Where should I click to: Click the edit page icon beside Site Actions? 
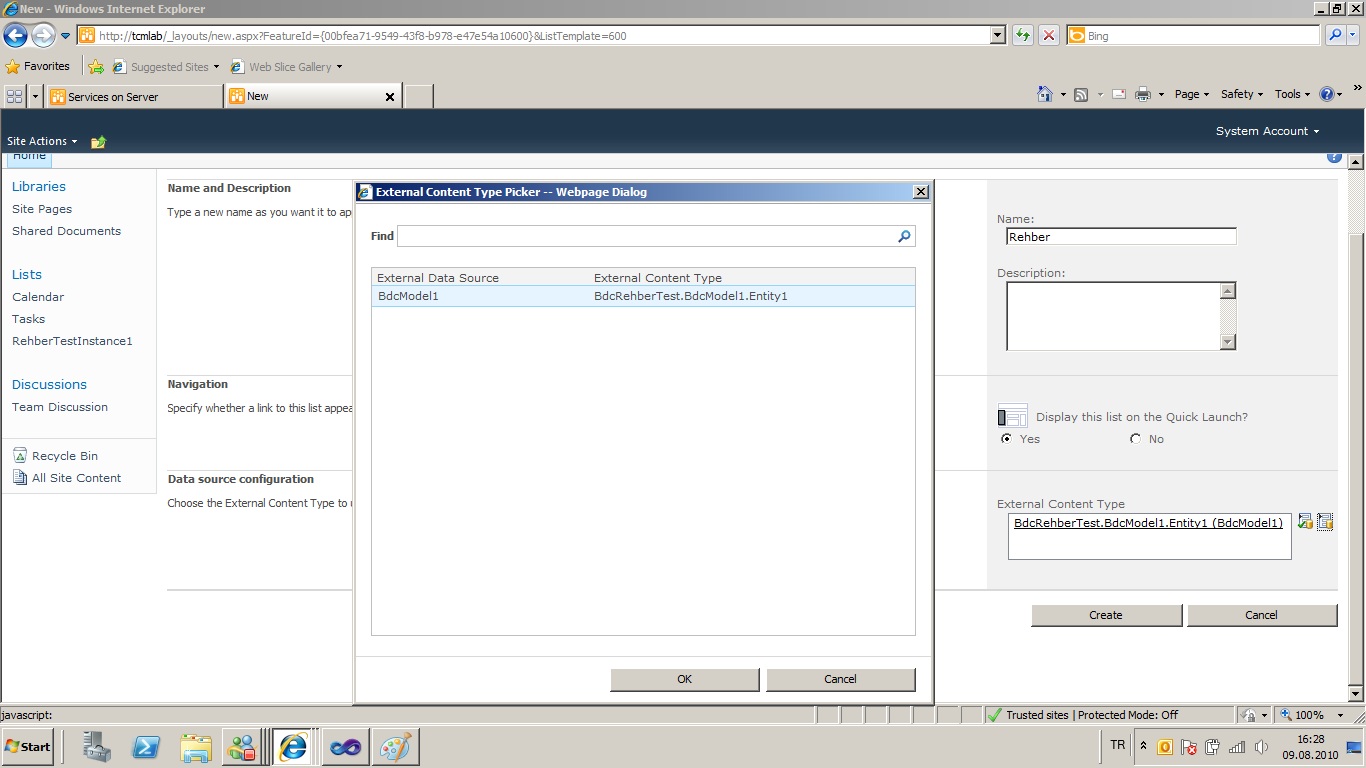97,142
